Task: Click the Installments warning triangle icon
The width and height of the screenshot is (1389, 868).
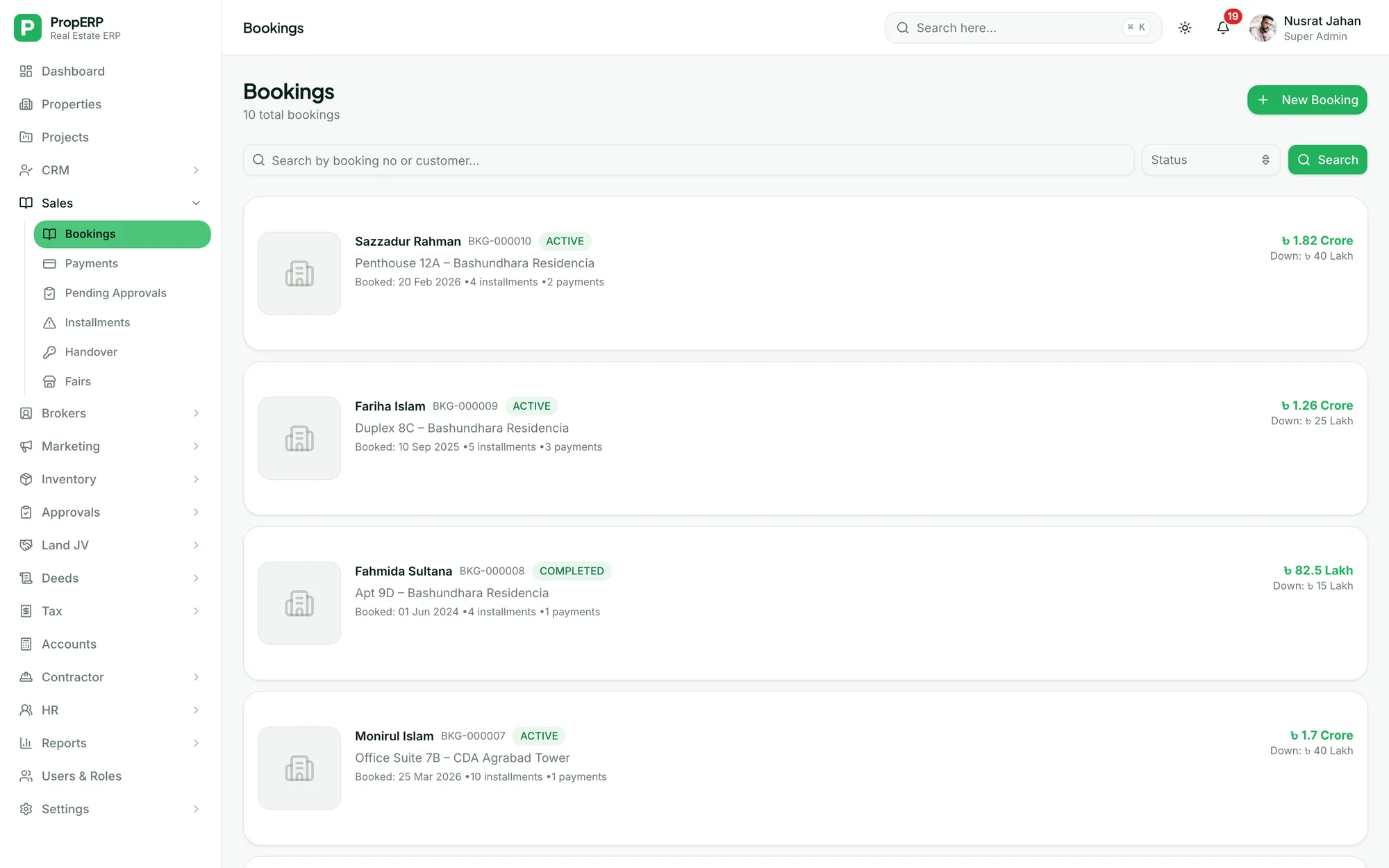Action: click(49, 323)
